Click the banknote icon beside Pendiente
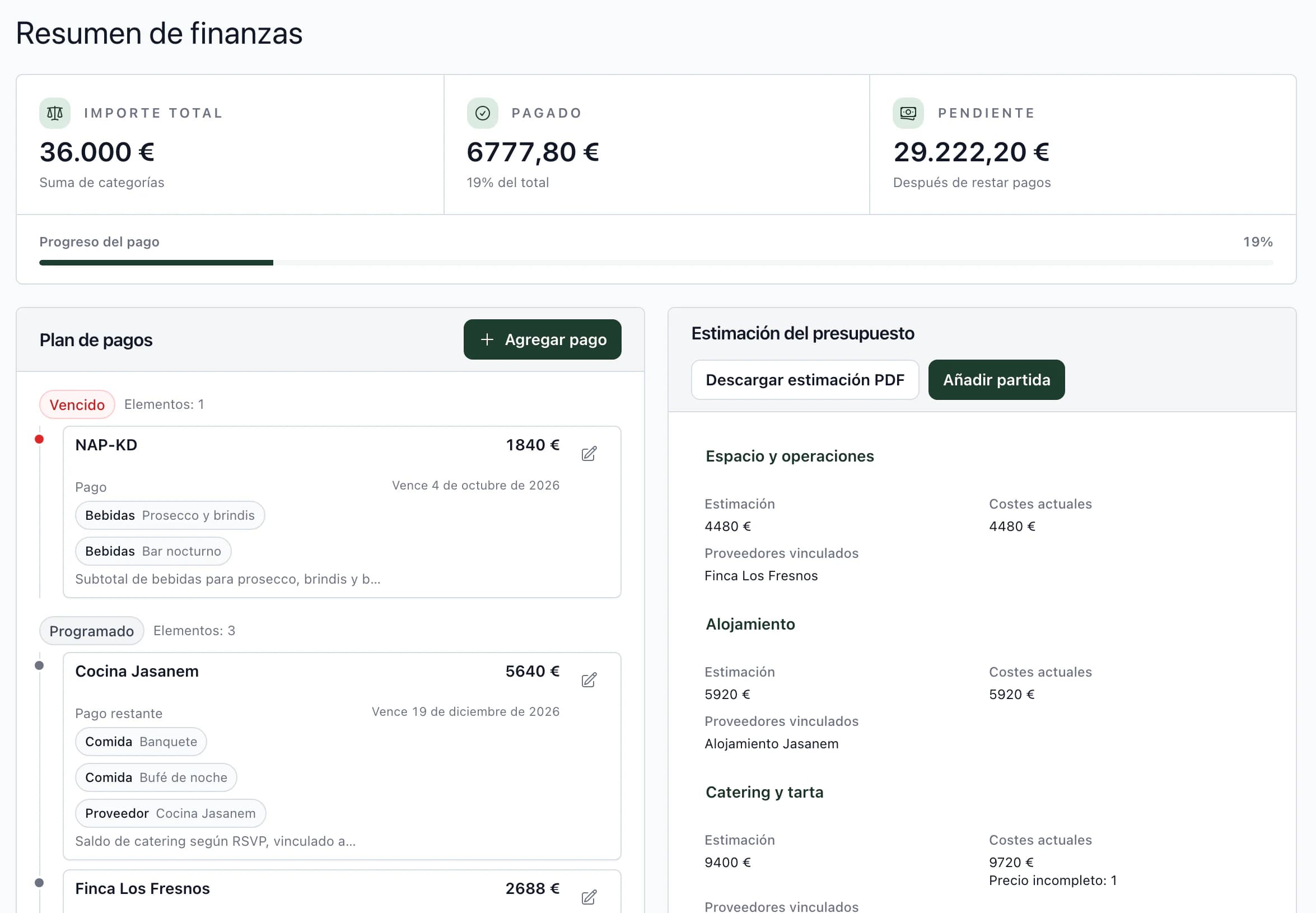Screen dimensions: 1316x913 click(x=908, y=113)
